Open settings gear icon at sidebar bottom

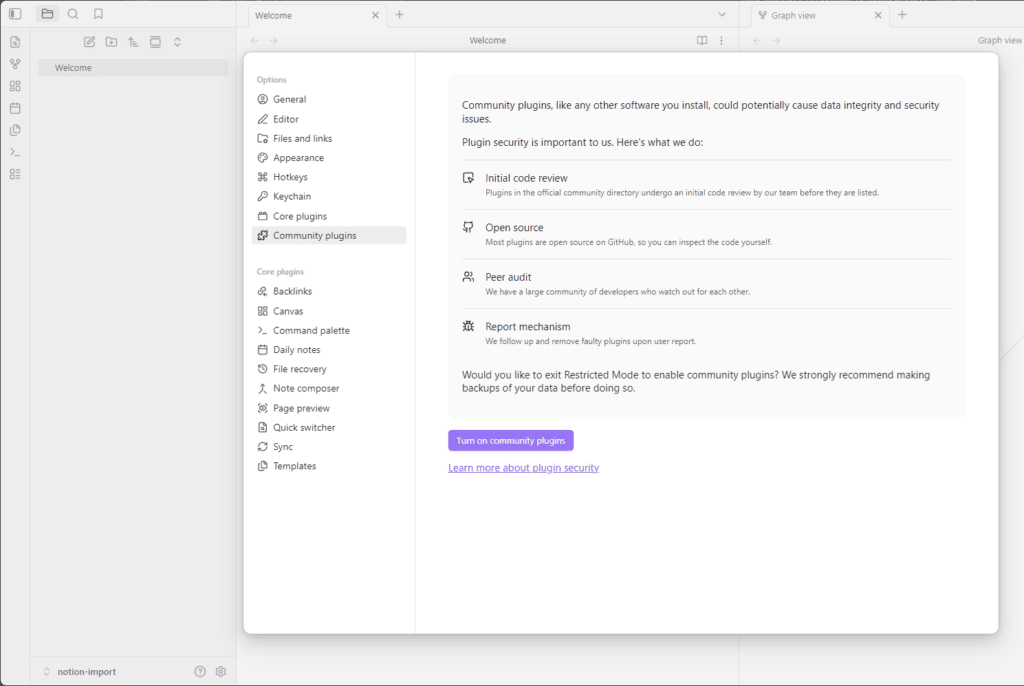(x=221, y=672)
